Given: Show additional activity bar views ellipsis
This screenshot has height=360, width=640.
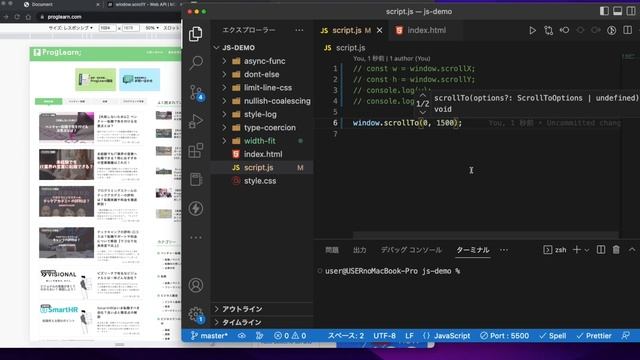Looking at the screenshot, I should pos(196,237).
